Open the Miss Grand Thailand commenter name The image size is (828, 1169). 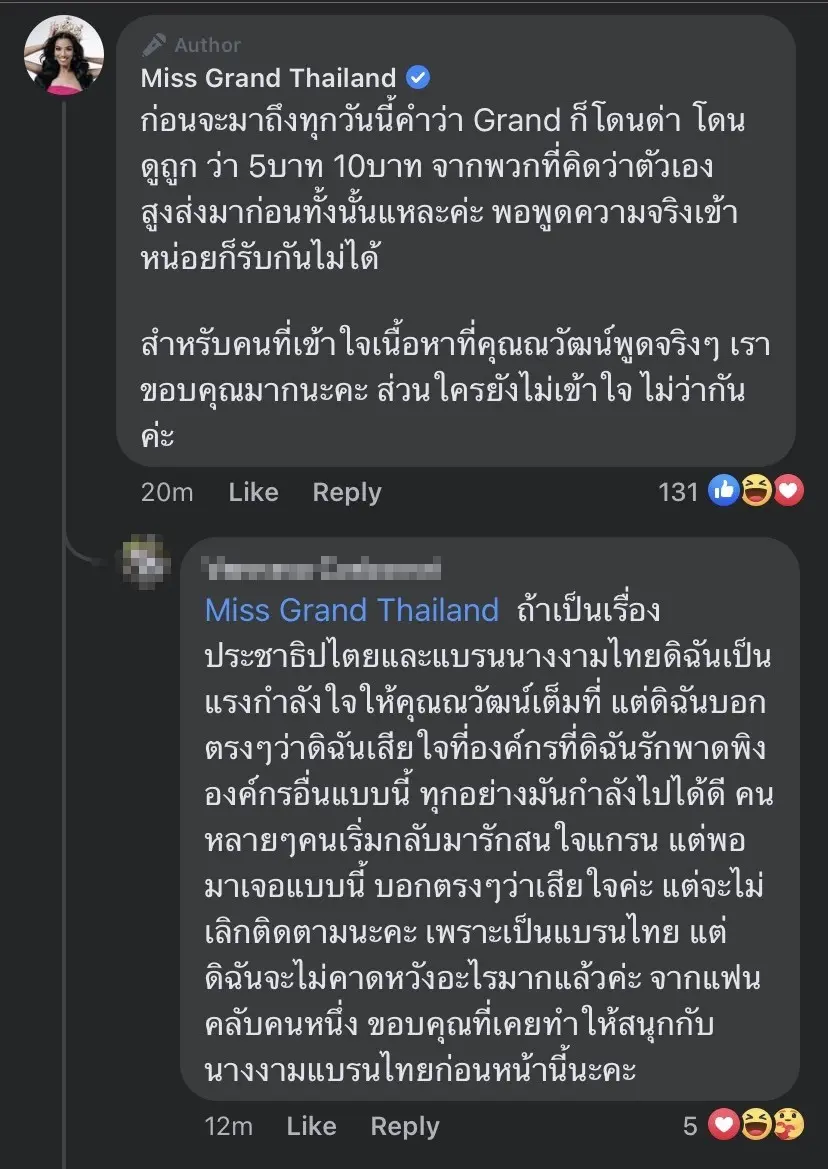tap(268, 78)
